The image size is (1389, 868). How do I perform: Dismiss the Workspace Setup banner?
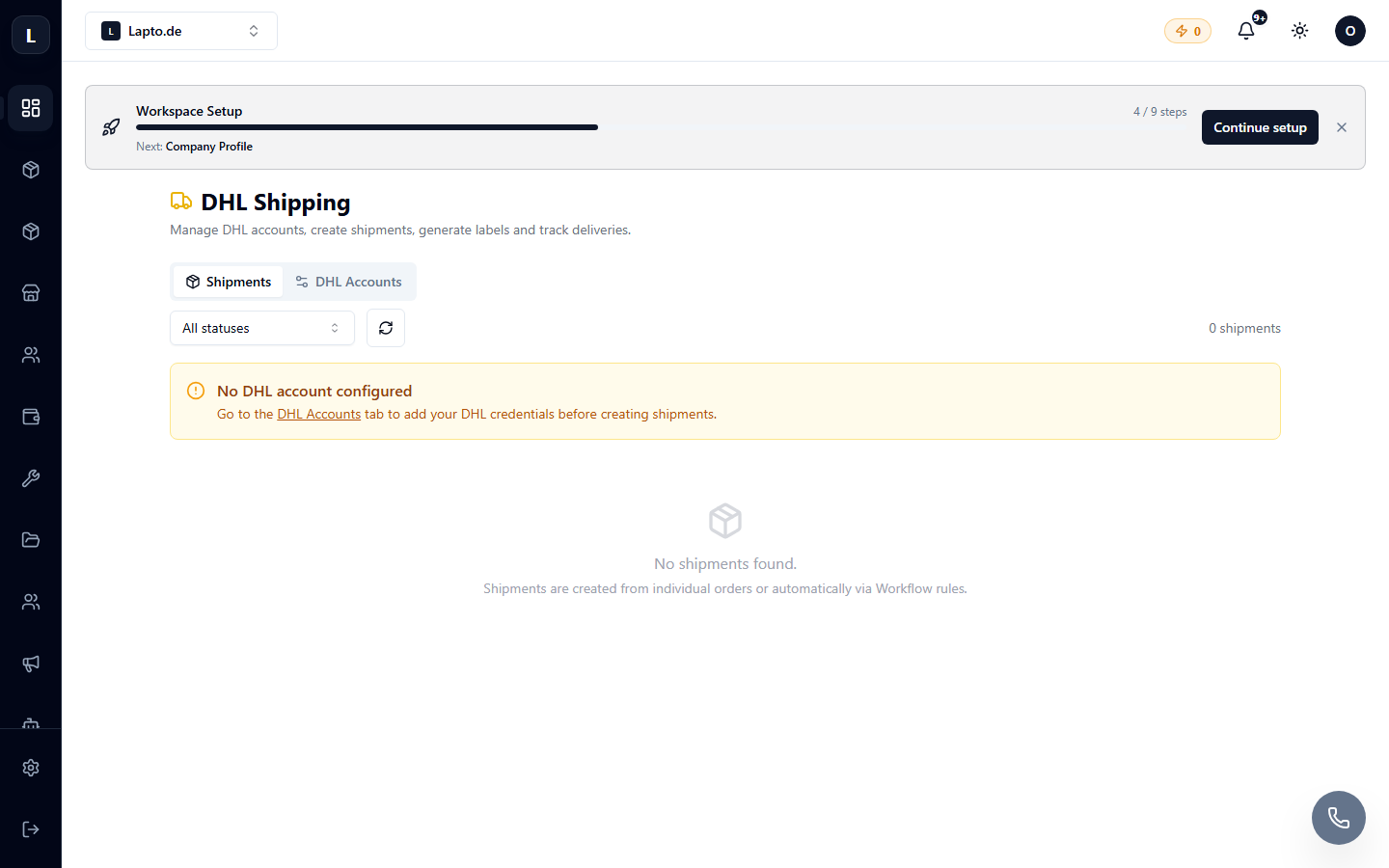pos(1342,127)
